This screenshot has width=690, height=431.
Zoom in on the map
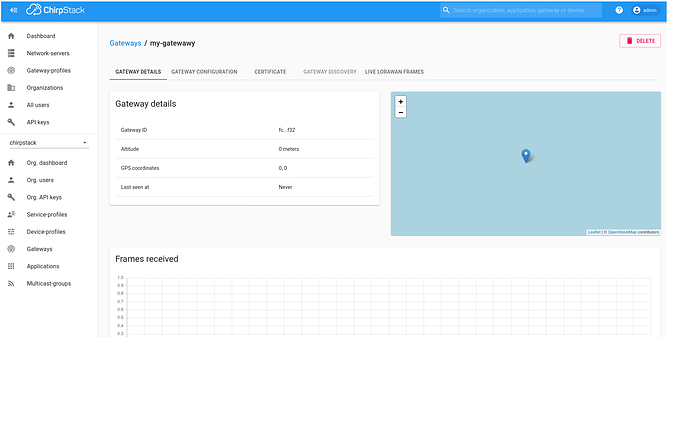tap(401, 102)
